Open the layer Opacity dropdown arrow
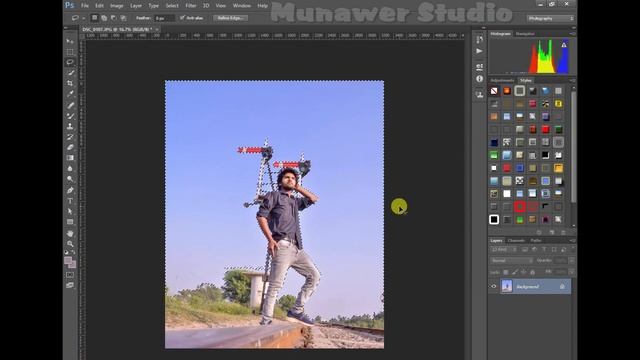The image size is (640, 360). pos(571,260)
